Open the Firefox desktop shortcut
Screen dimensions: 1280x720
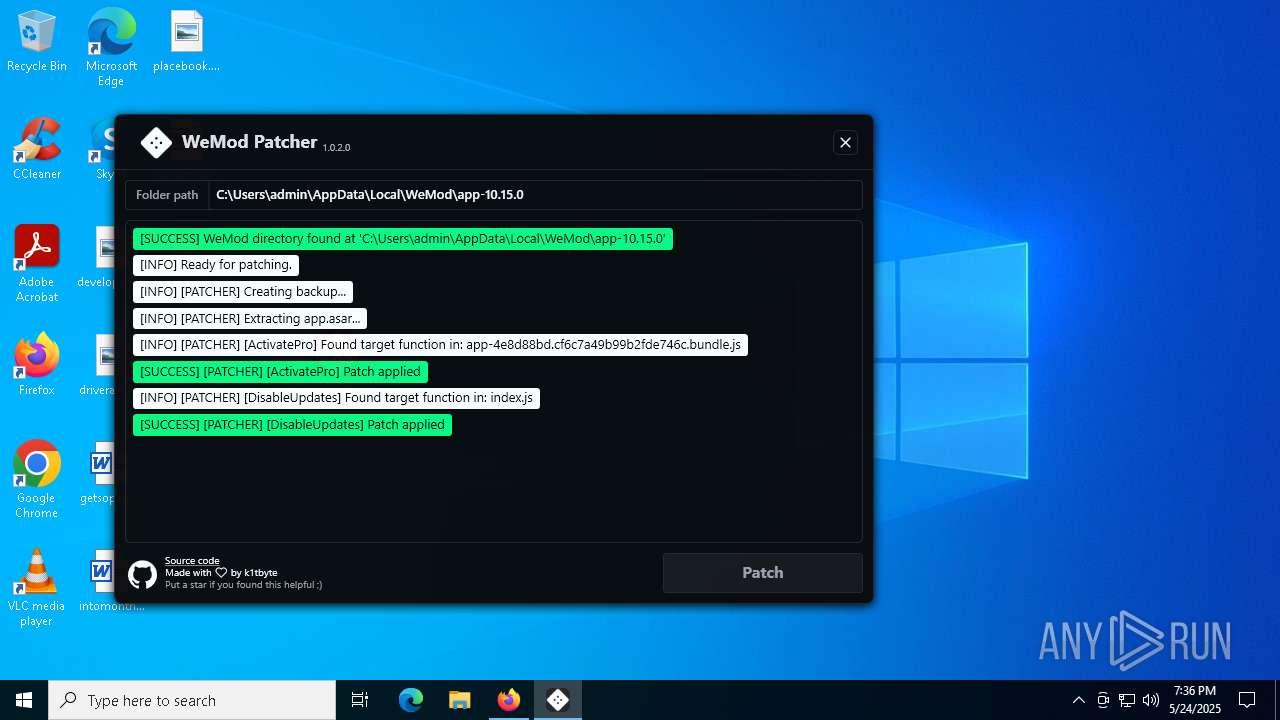(37, 365)
